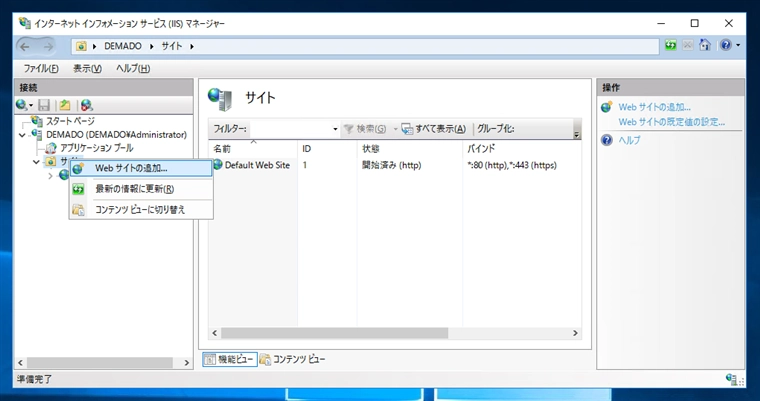This screenshot has width=760, height=401.
Task: Click the help question mark icon in the top bar
Action: (726, 45)
